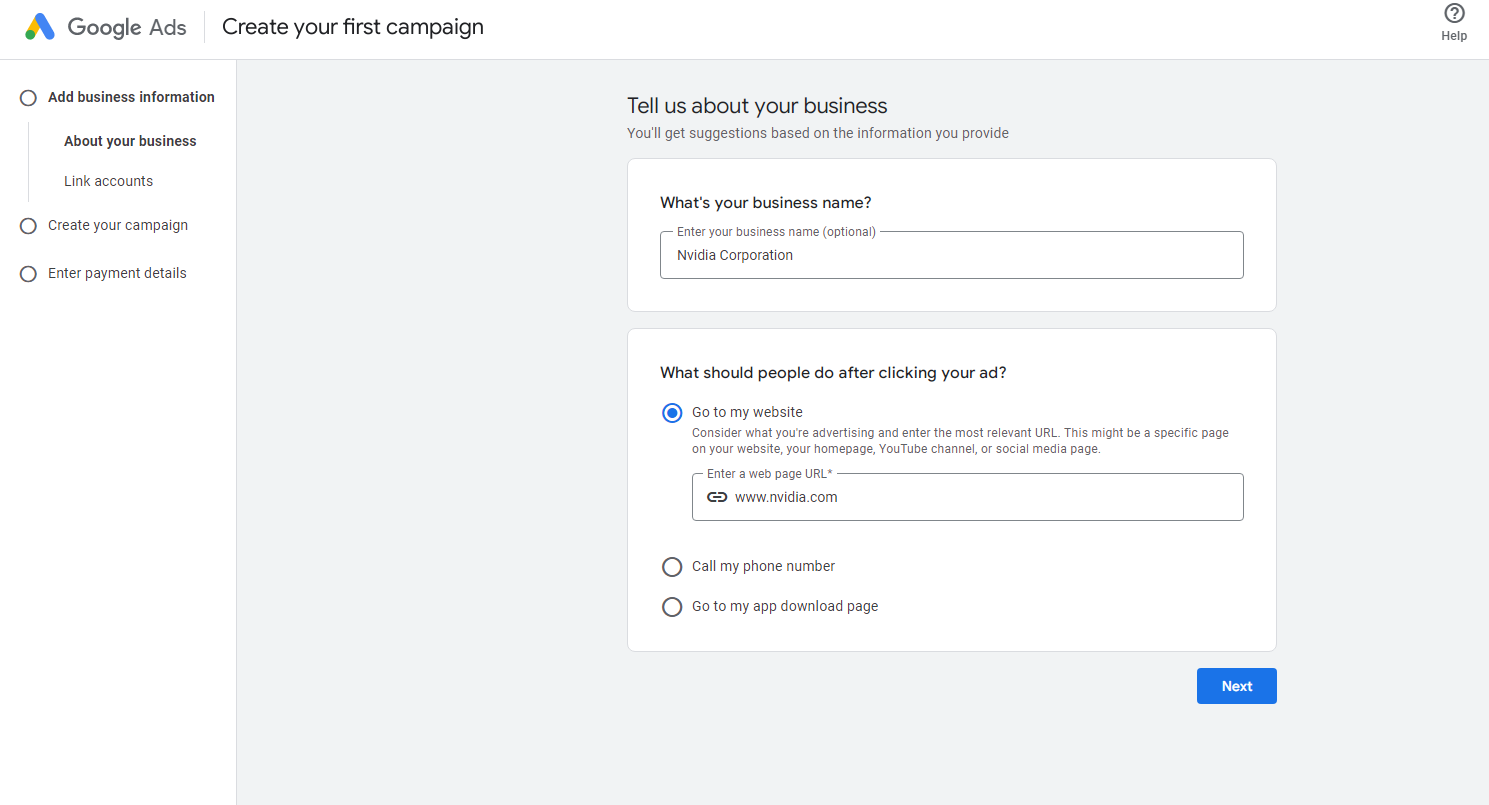Click the www.nvidia.com URL text

click(x=784, y=496)
